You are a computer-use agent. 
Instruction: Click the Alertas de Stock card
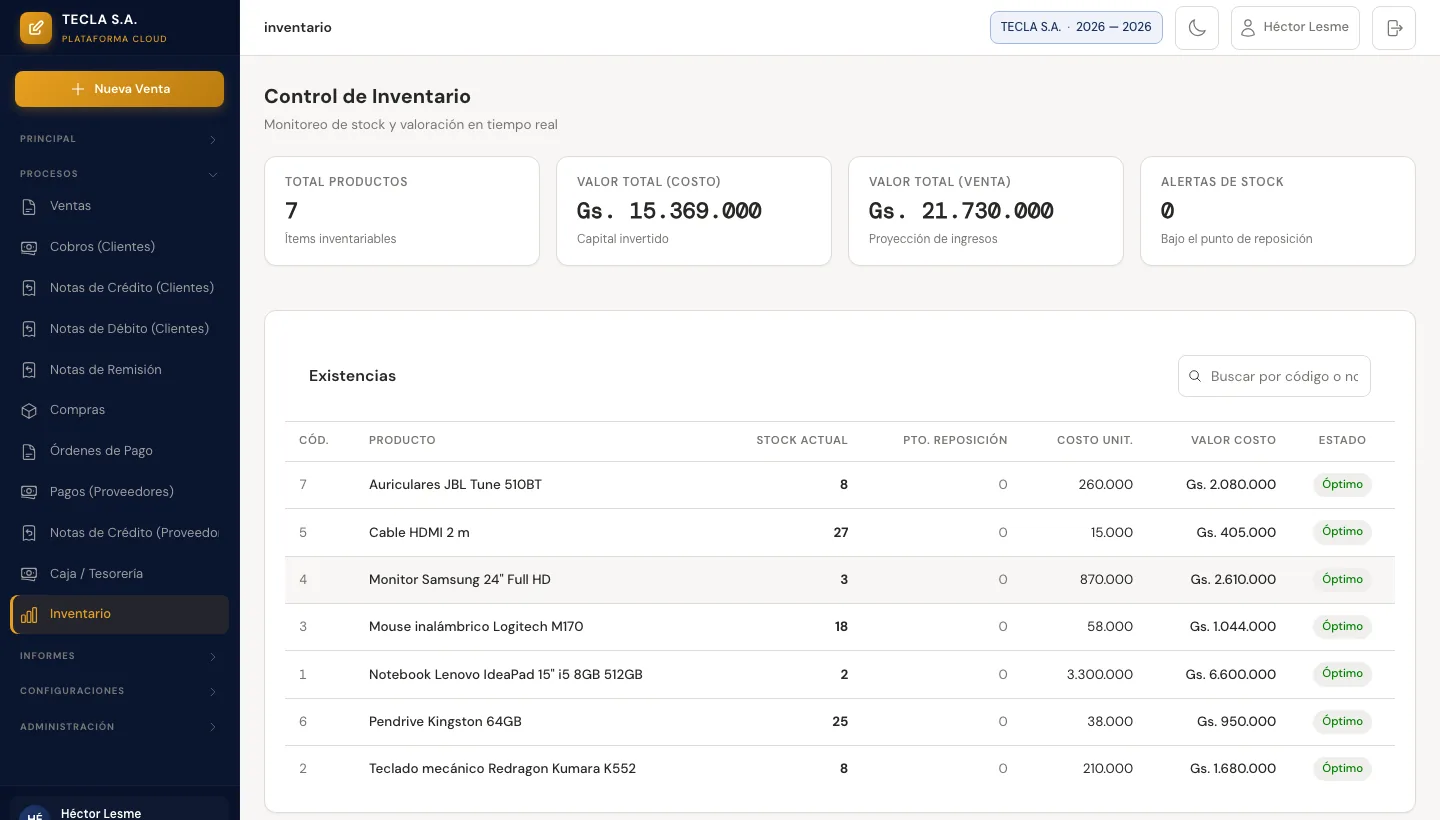coord(1278,211)
